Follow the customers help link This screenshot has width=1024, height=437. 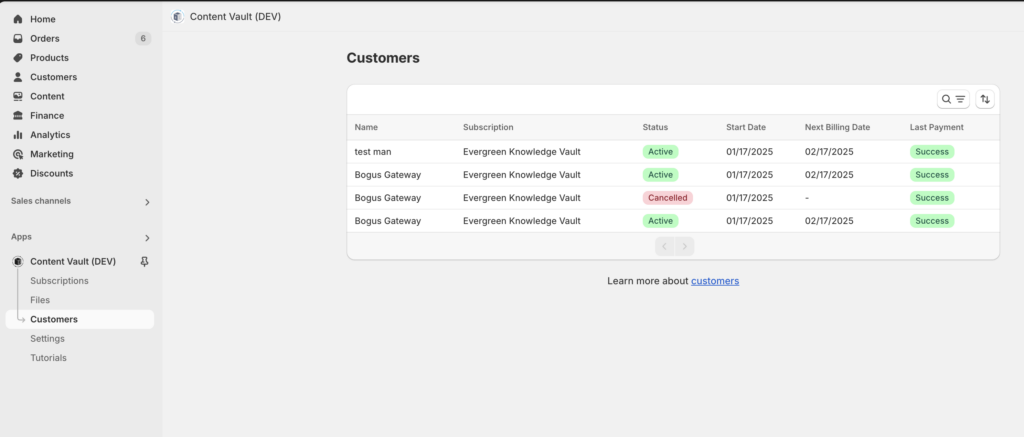click(x=715, y=281)
